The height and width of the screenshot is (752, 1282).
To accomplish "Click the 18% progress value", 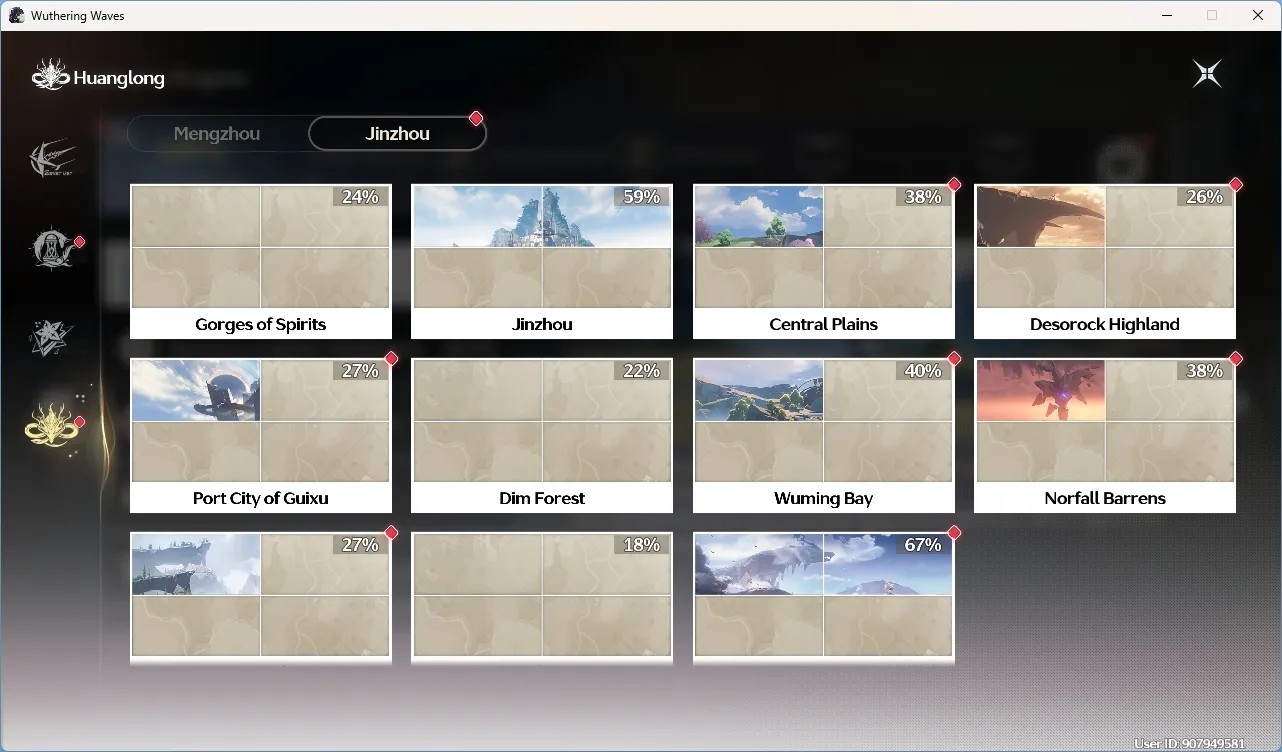I will click(x=642, y=545).
